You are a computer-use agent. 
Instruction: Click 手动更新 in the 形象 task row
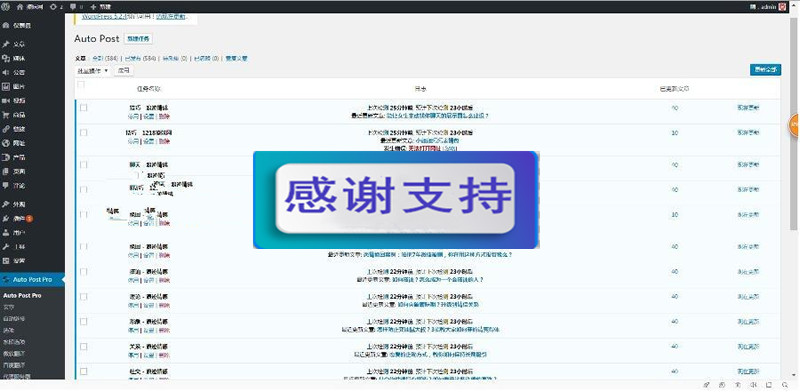(x=748, y=322)
